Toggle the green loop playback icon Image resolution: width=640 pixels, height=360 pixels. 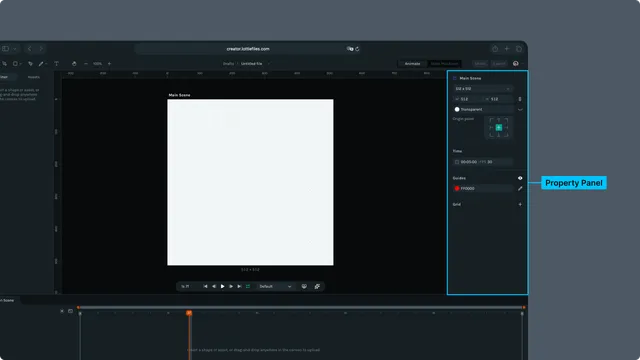248,287
